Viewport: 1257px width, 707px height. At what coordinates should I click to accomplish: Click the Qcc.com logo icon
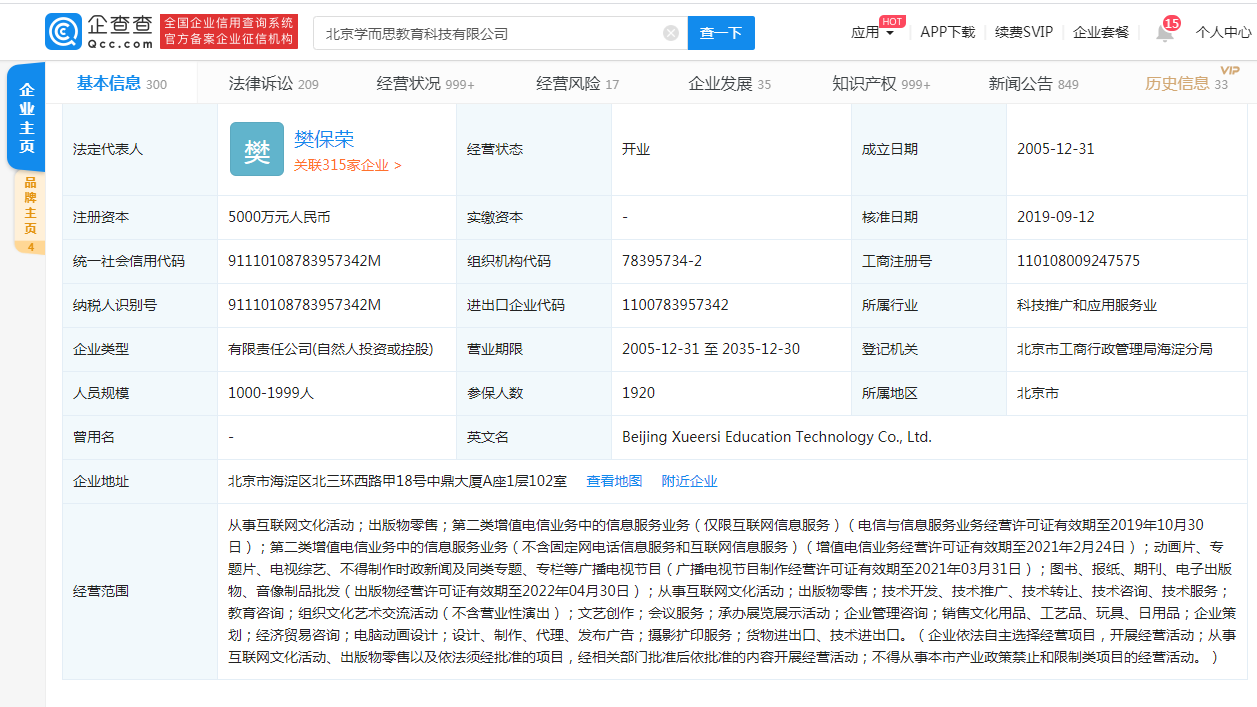pos(63,32)
